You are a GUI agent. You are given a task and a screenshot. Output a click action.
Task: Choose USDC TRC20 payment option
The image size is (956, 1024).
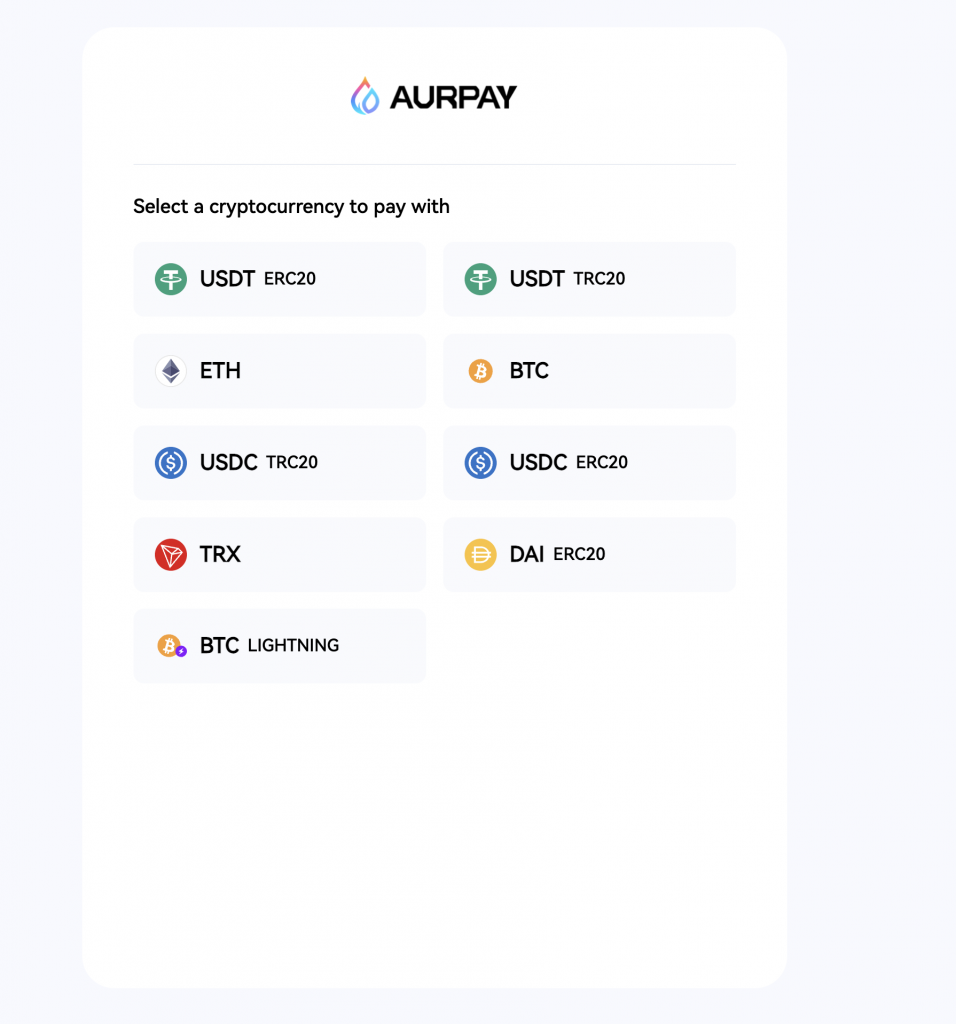pyautogui.click(x=279, y=462)
